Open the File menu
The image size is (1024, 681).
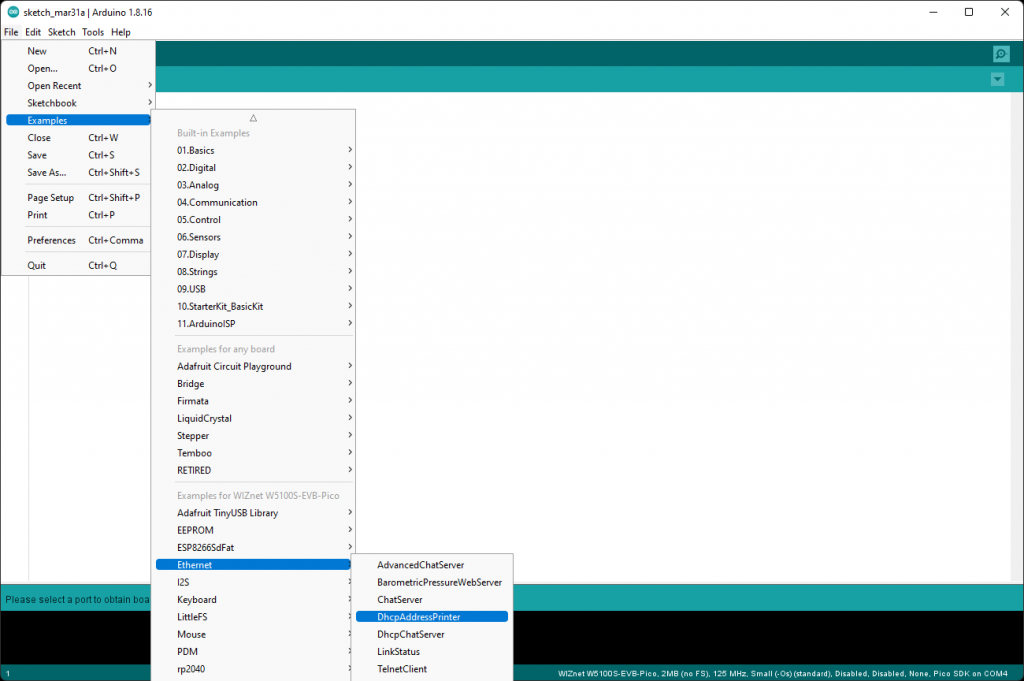[11, 32]
